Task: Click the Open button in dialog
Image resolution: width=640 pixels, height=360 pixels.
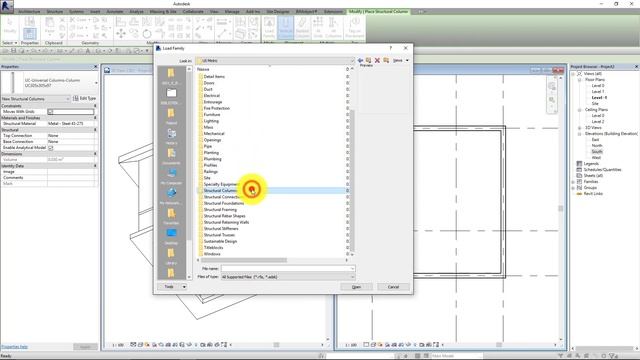Action: point(356,287)
